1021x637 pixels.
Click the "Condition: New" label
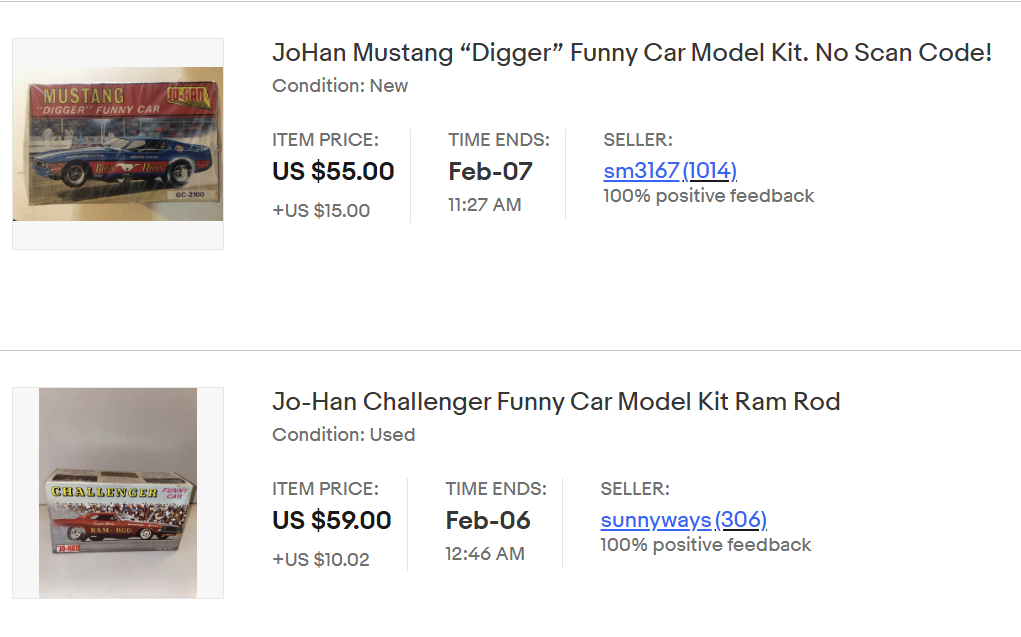(340, 86)
